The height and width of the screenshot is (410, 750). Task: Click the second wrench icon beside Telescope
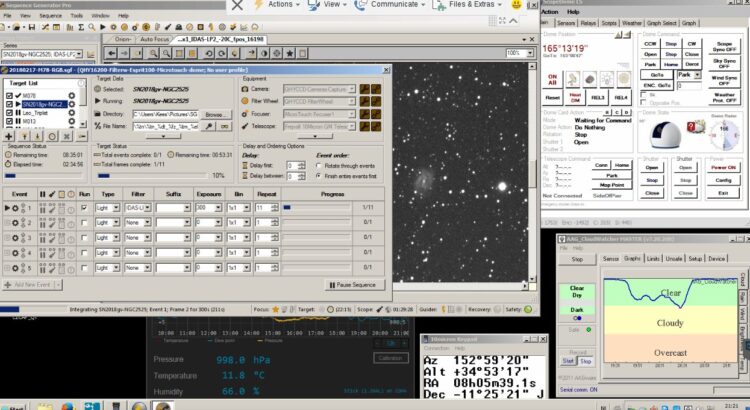coord(376,126)
